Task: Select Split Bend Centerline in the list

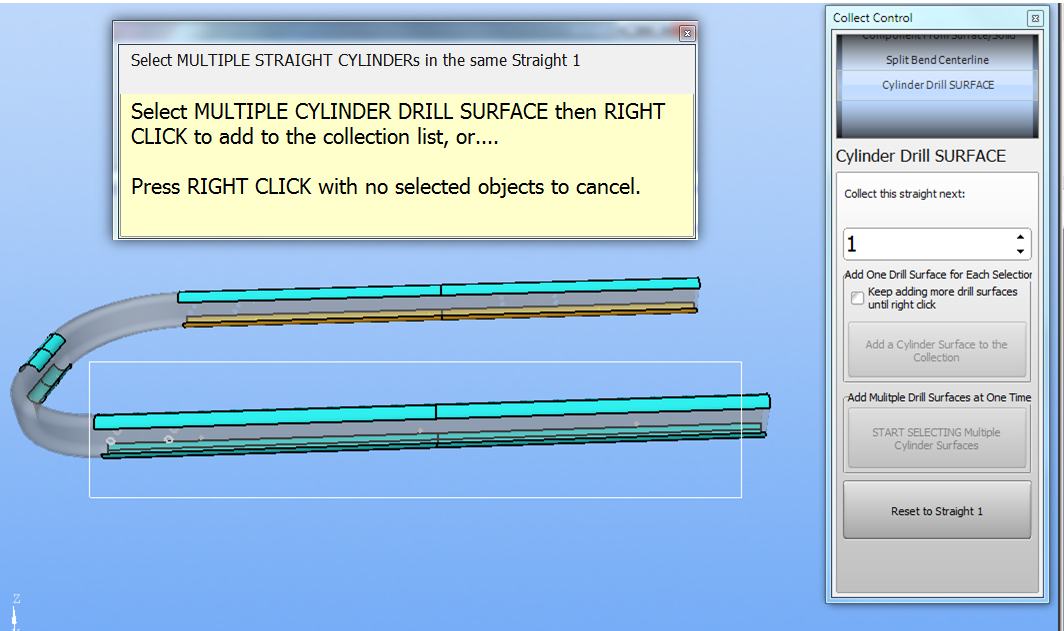Action: (937, 60)
